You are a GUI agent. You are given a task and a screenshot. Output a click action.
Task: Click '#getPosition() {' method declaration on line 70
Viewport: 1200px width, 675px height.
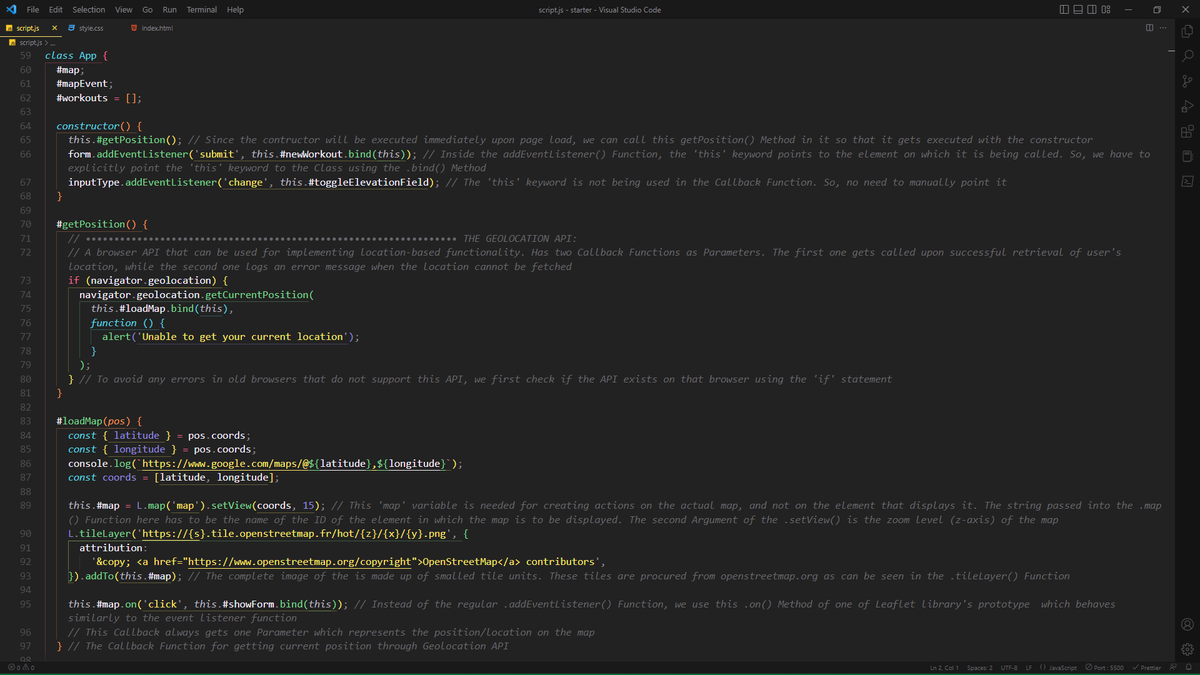click(102, 224)
